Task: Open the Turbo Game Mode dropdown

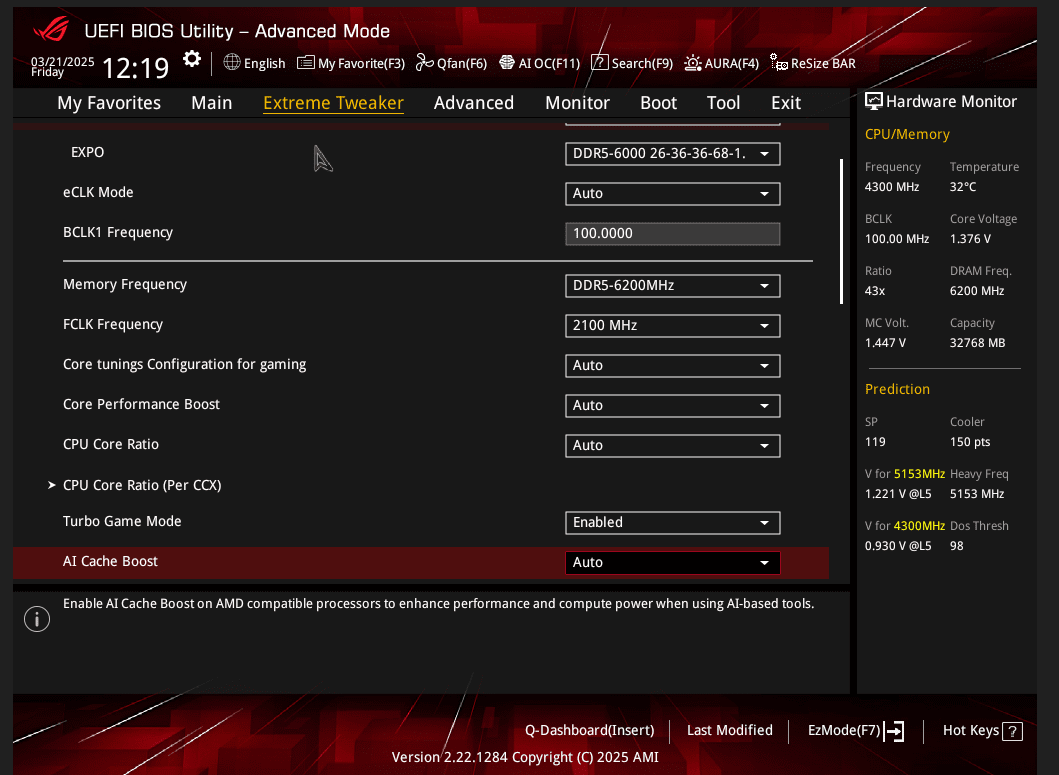Action: [x=673, y=522]
